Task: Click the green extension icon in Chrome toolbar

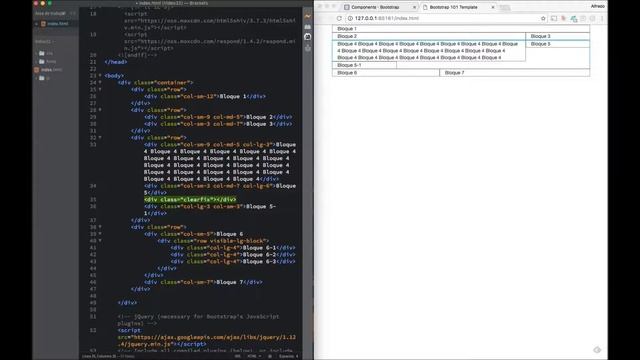Action: (573, 19)
